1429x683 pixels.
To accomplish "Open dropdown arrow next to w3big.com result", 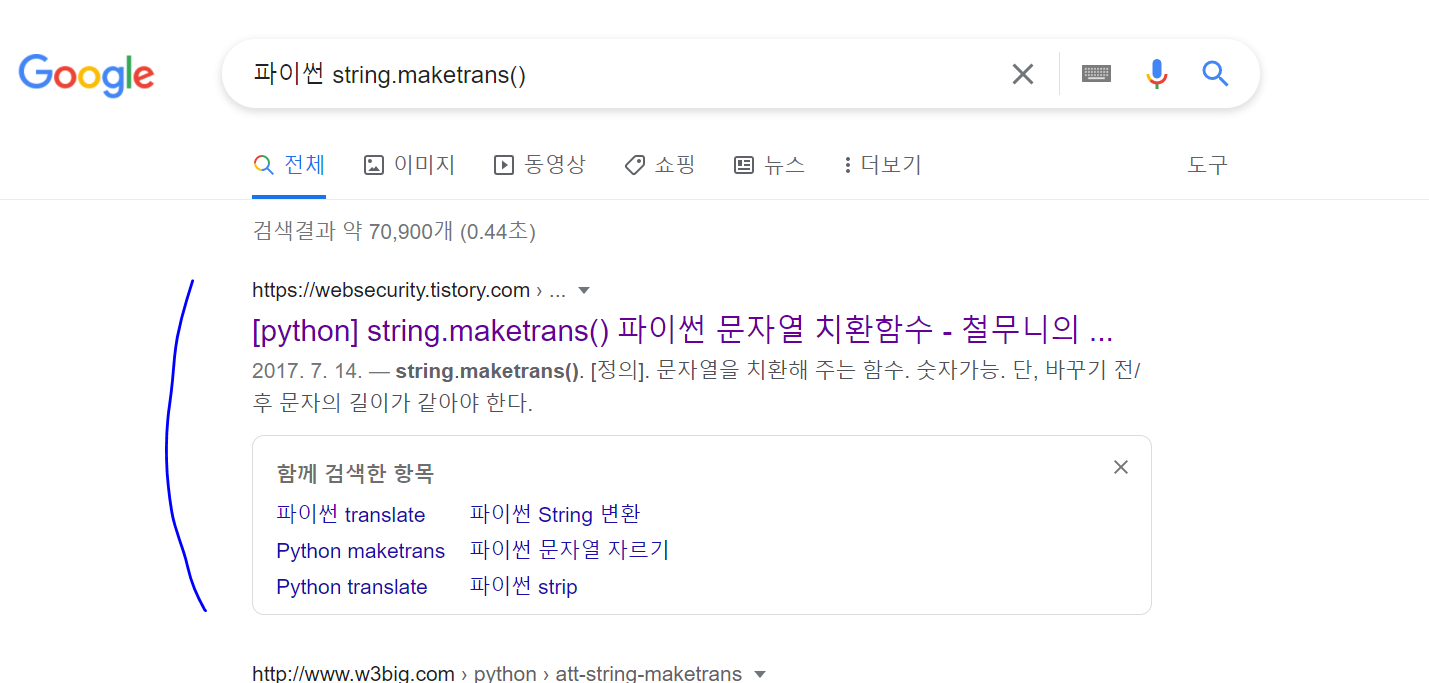I will coord(760,674).
